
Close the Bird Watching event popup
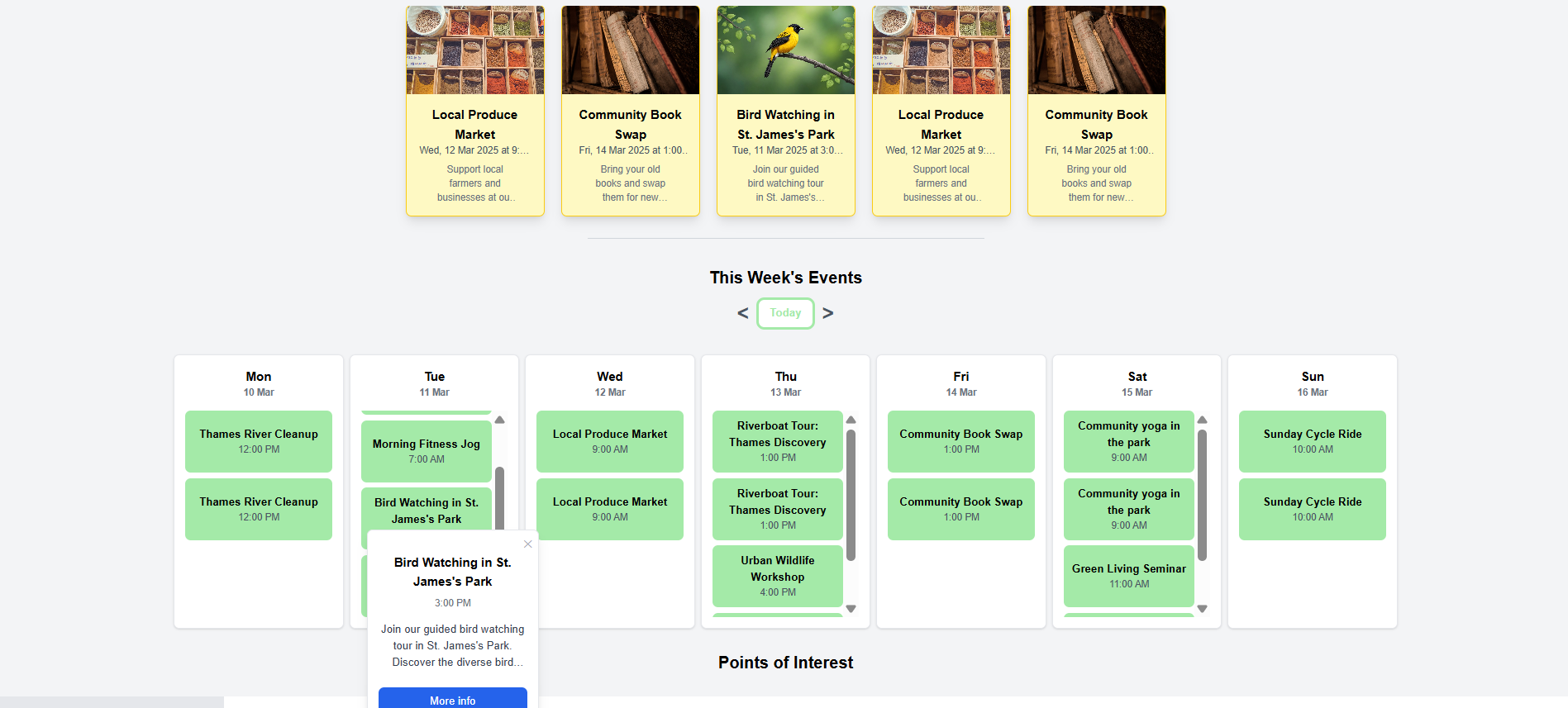coord(527,544)
